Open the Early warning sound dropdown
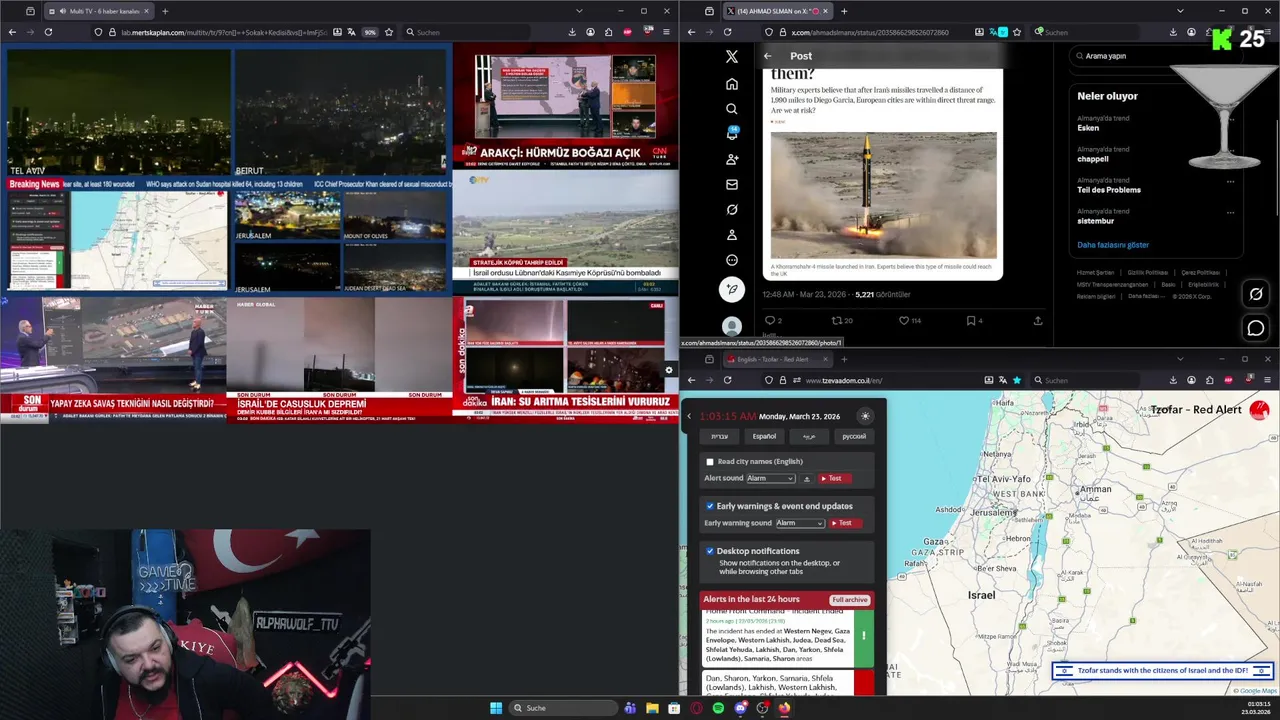 coord(800,523)
